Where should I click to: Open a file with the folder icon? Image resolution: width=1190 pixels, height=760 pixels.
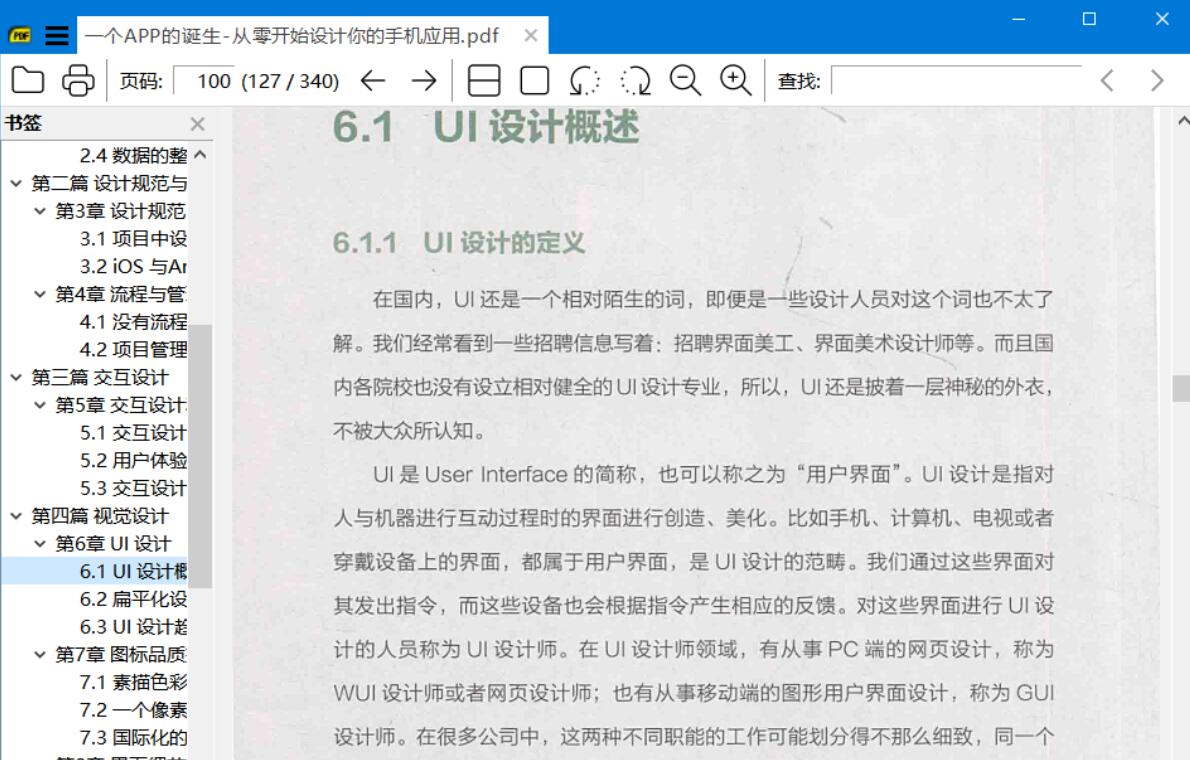(28, 80)
